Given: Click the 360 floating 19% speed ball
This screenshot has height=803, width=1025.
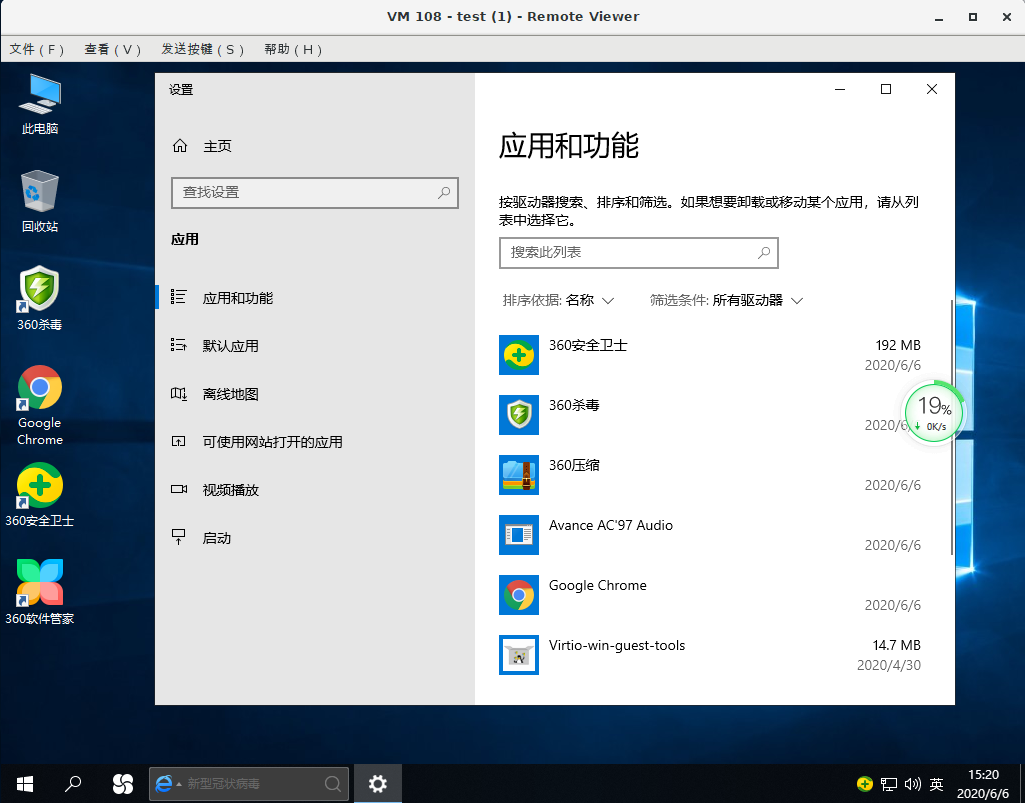Looking at the screenshot, I should click(x=933, y=413).
